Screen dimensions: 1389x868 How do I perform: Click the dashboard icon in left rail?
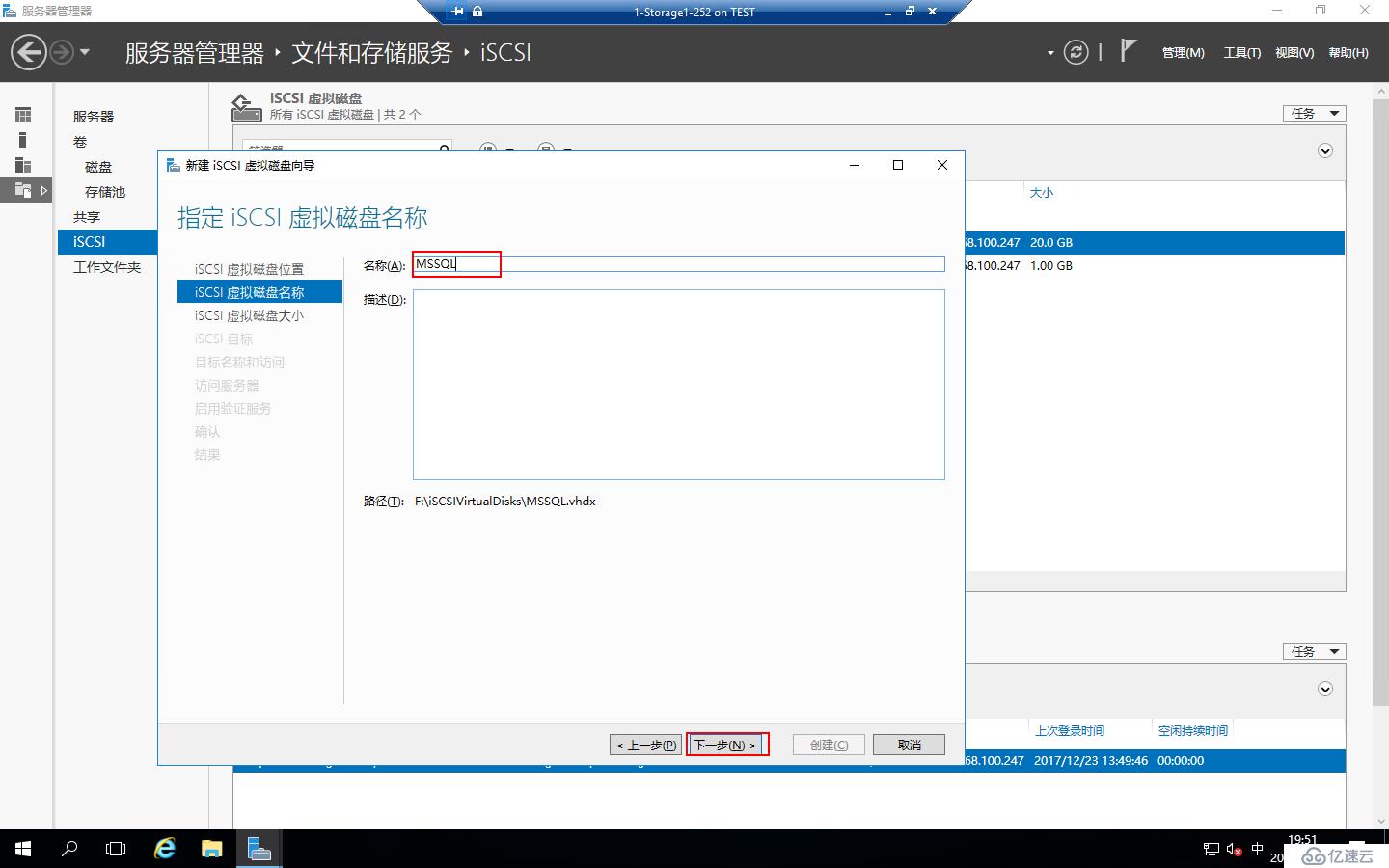[x=23, y=115]
